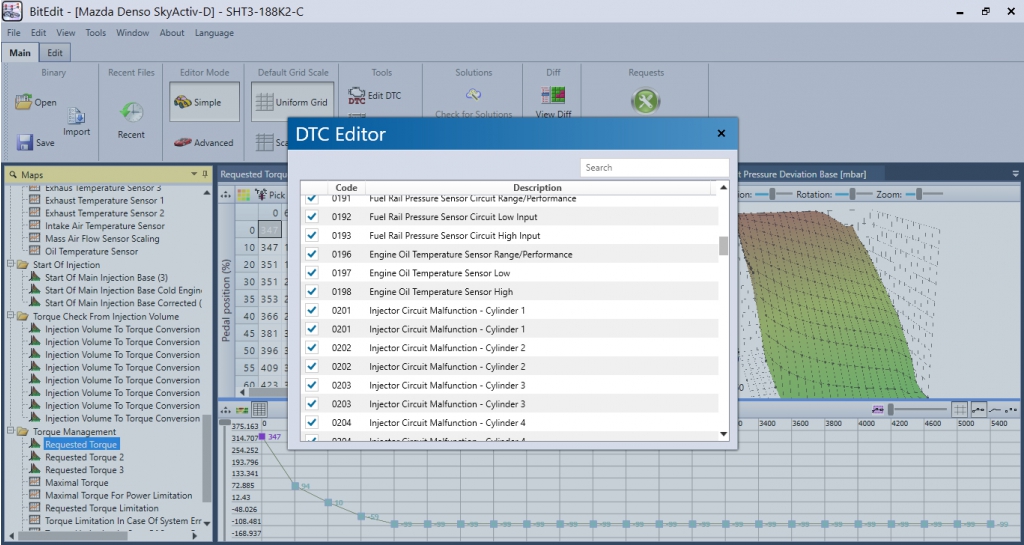Click the search magnifier icon in Maps header
The height and width of the screenshot is (545, 1024).
[13, 175]
